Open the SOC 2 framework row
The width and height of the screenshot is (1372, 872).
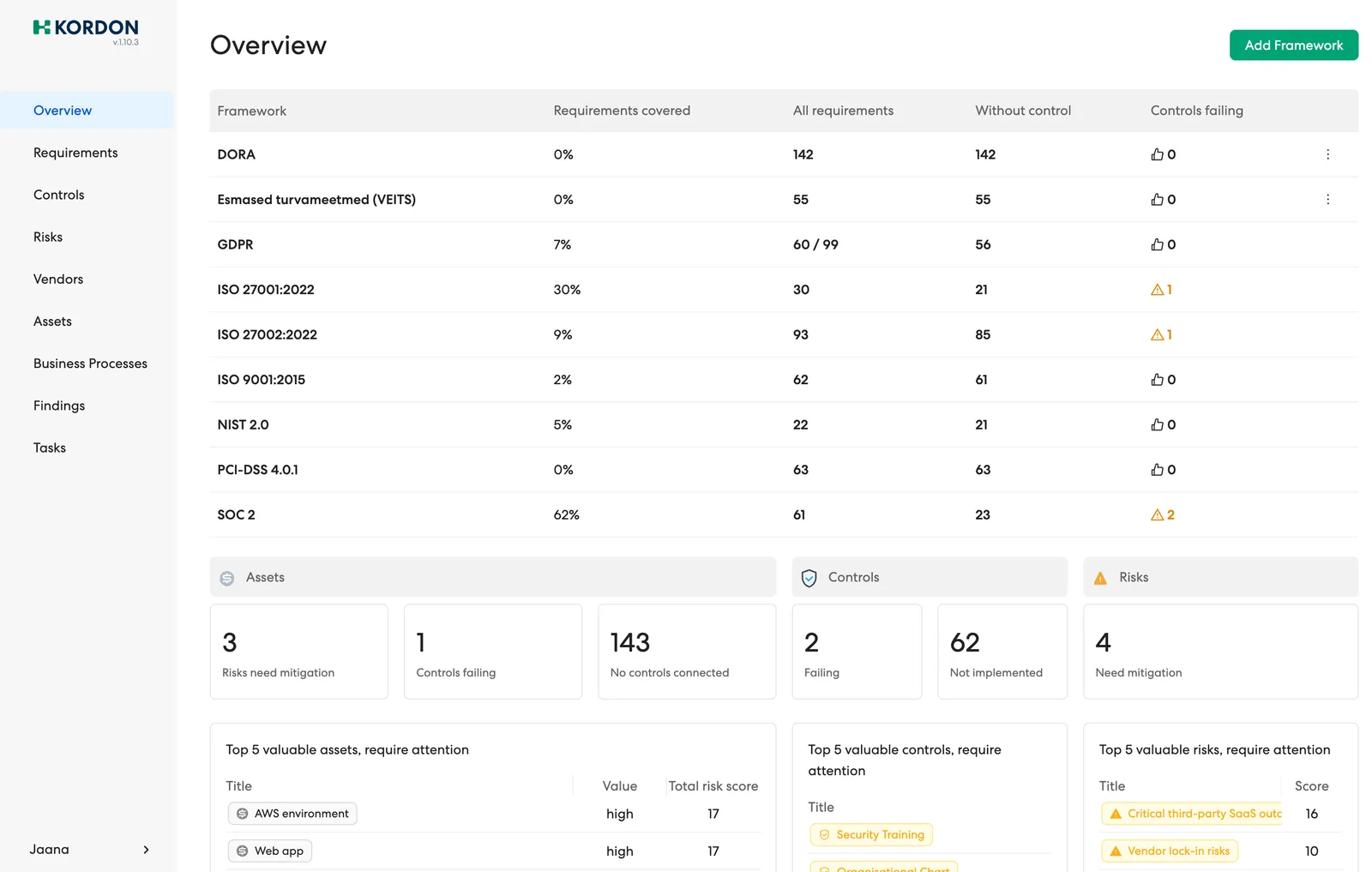784,514
